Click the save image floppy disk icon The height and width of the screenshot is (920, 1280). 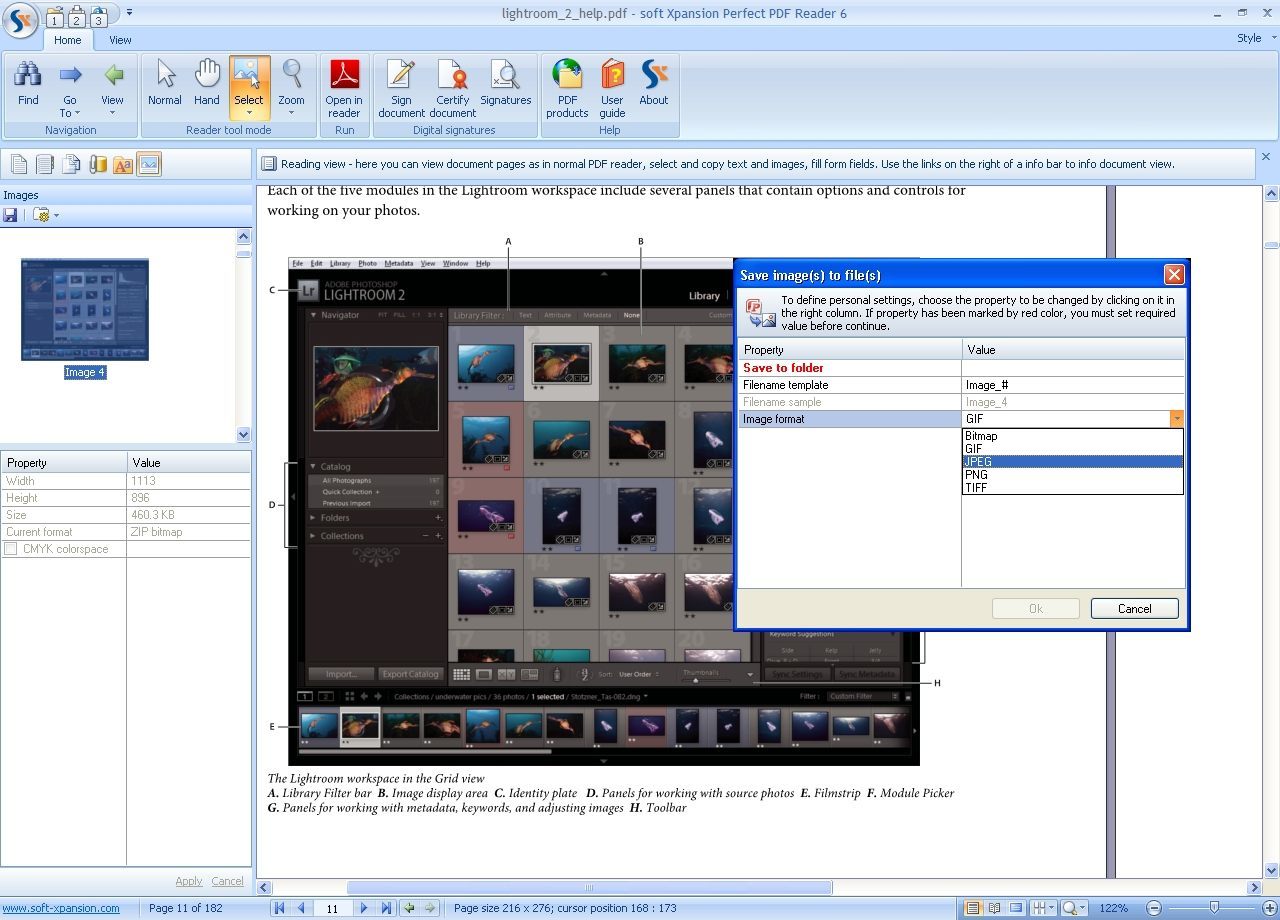(11, 215)
